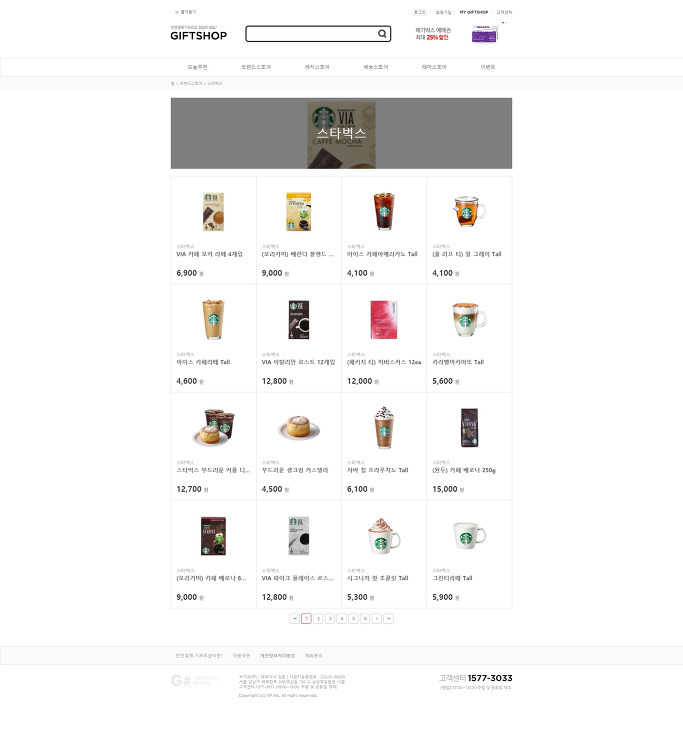
Task: Click the 로그인 button at top right
Action: click(419, 12)
